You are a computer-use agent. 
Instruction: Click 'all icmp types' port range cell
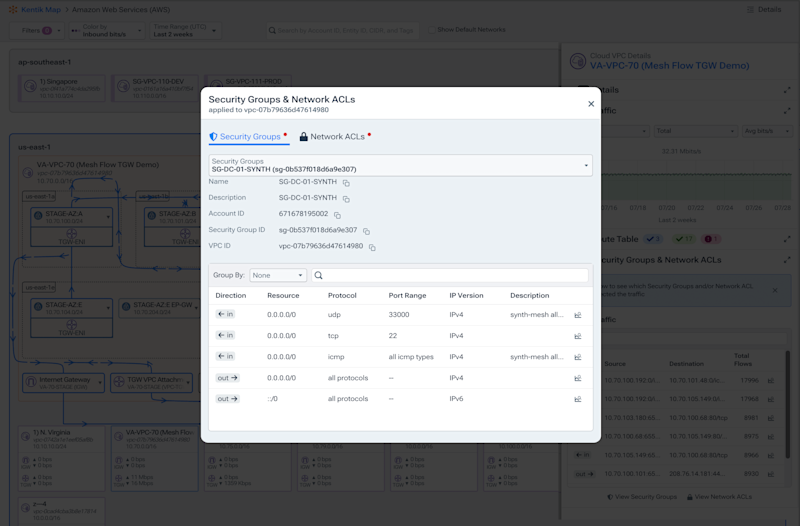[x=411, y=357]
